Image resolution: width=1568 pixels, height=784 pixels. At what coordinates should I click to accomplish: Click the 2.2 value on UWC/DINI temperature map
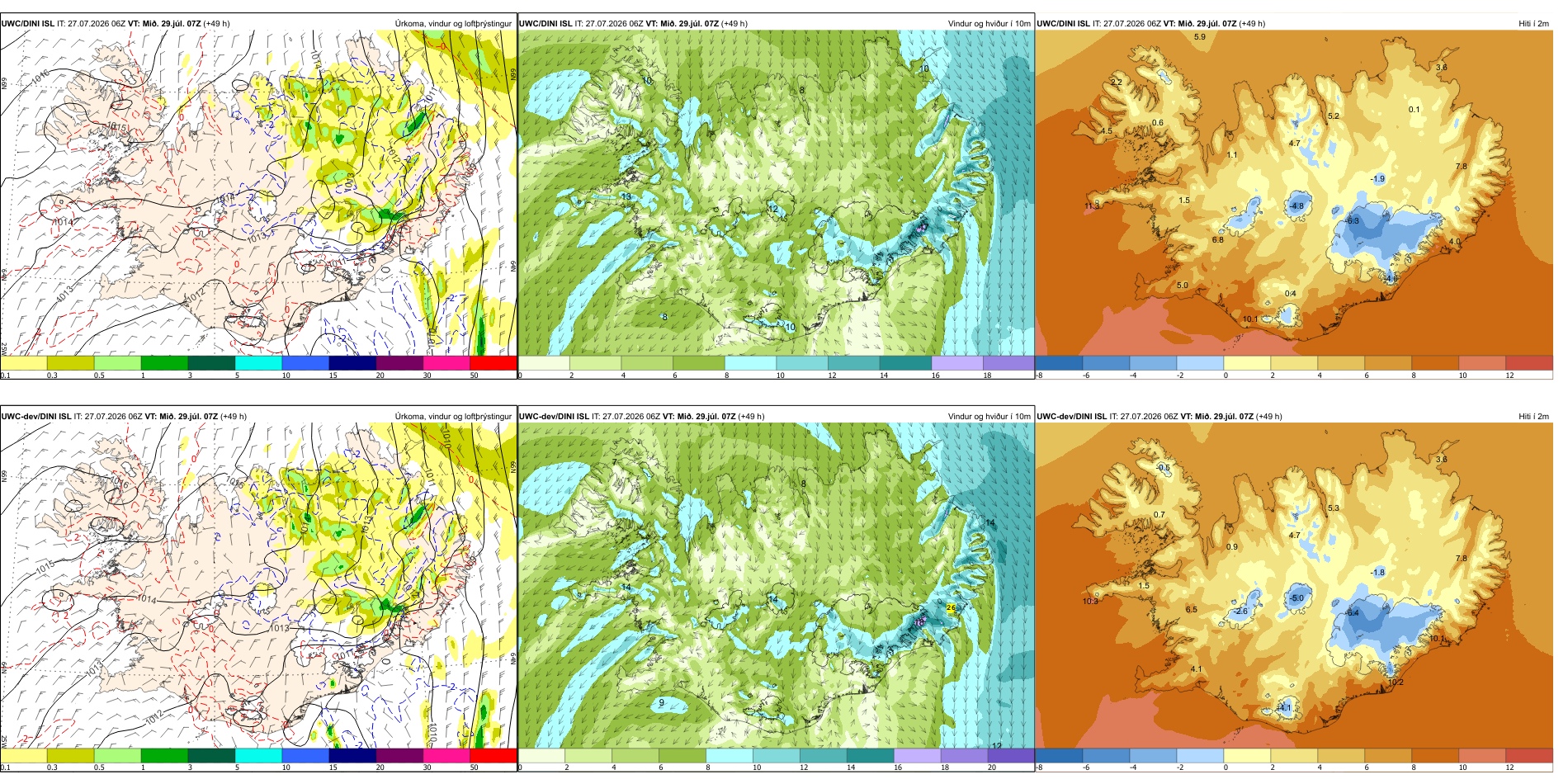pos(1117,83)
